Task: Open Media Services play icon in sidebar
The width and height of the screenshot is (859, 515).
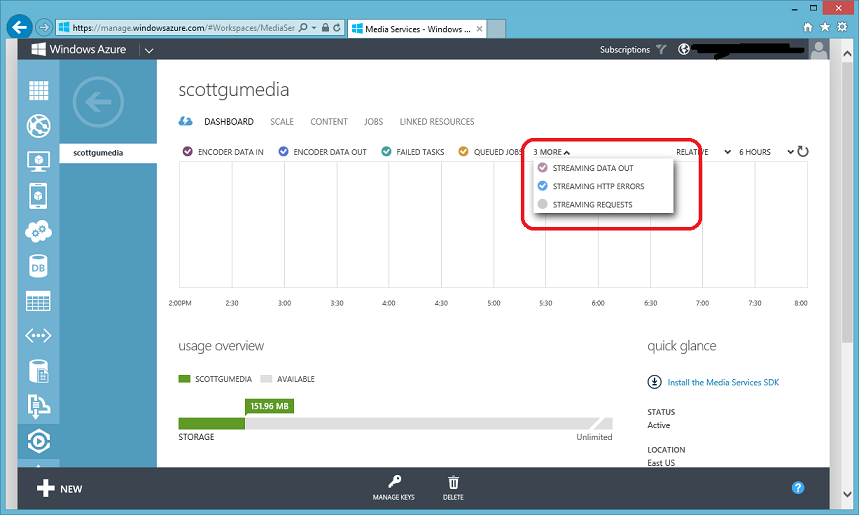Action: coord(38,441)
